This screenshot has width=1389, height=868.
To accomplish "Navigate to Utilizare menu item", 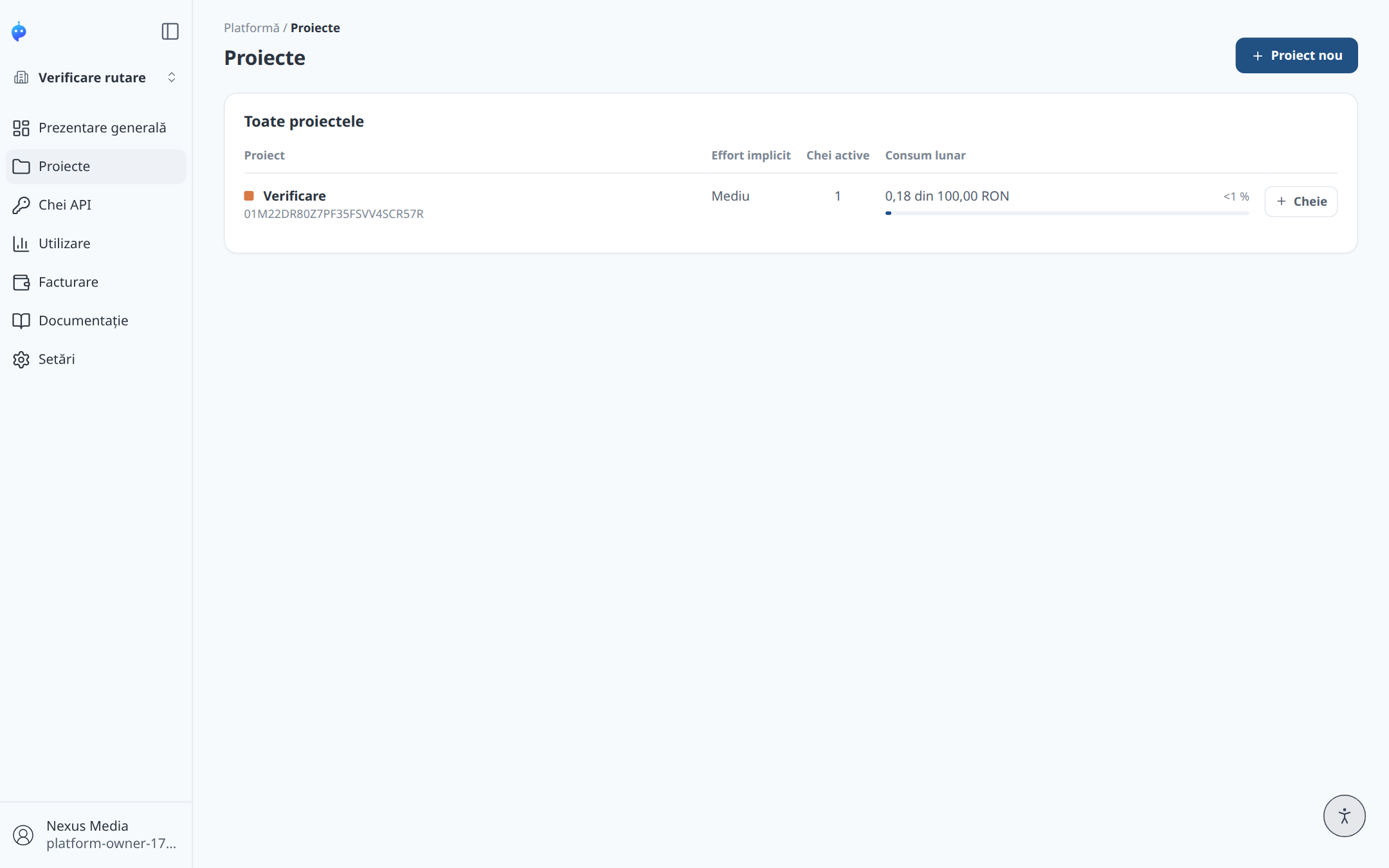I will (96, 244).
